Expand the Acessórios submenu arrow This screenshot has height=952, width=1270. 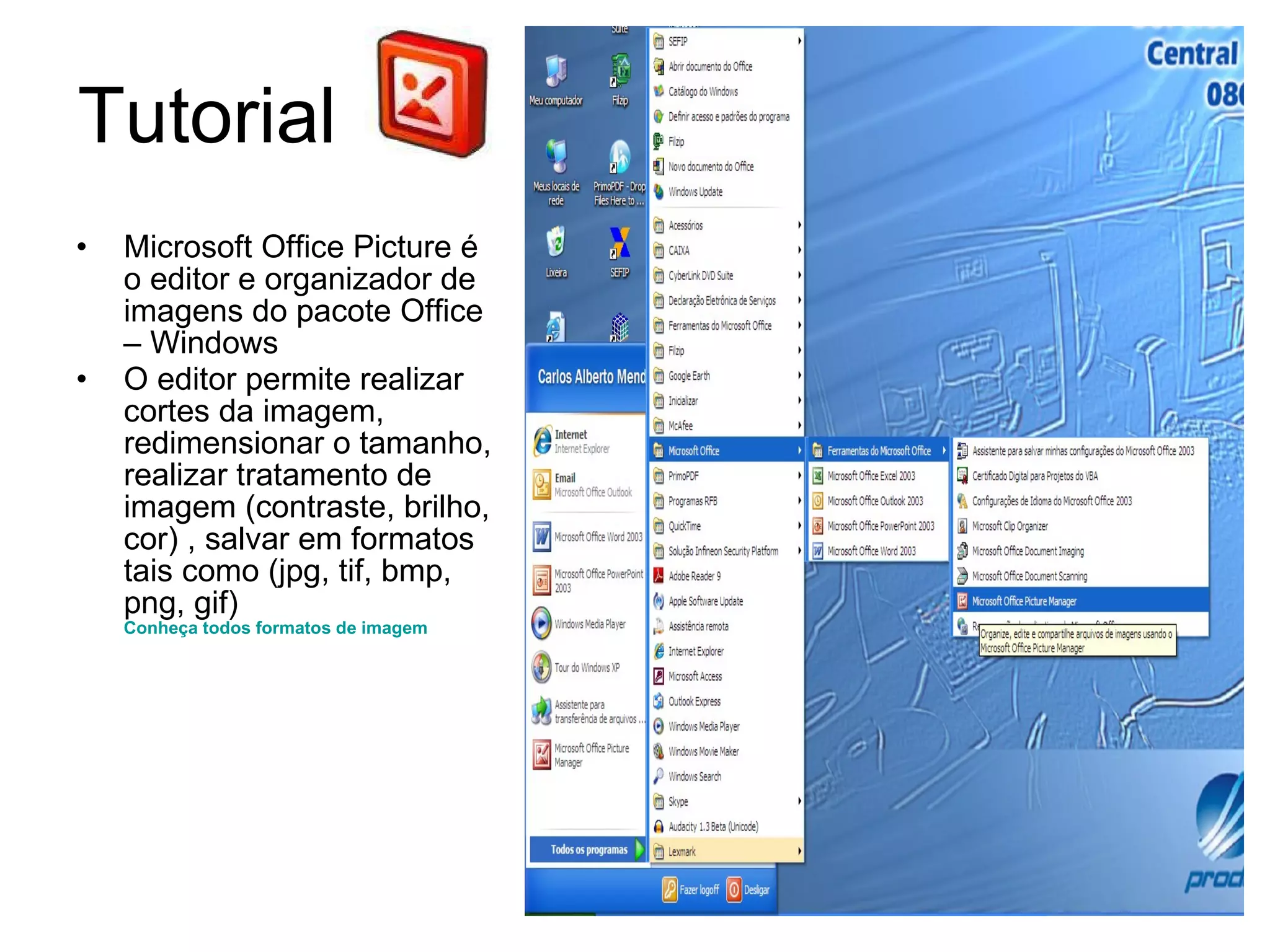[x=799, y=225]
